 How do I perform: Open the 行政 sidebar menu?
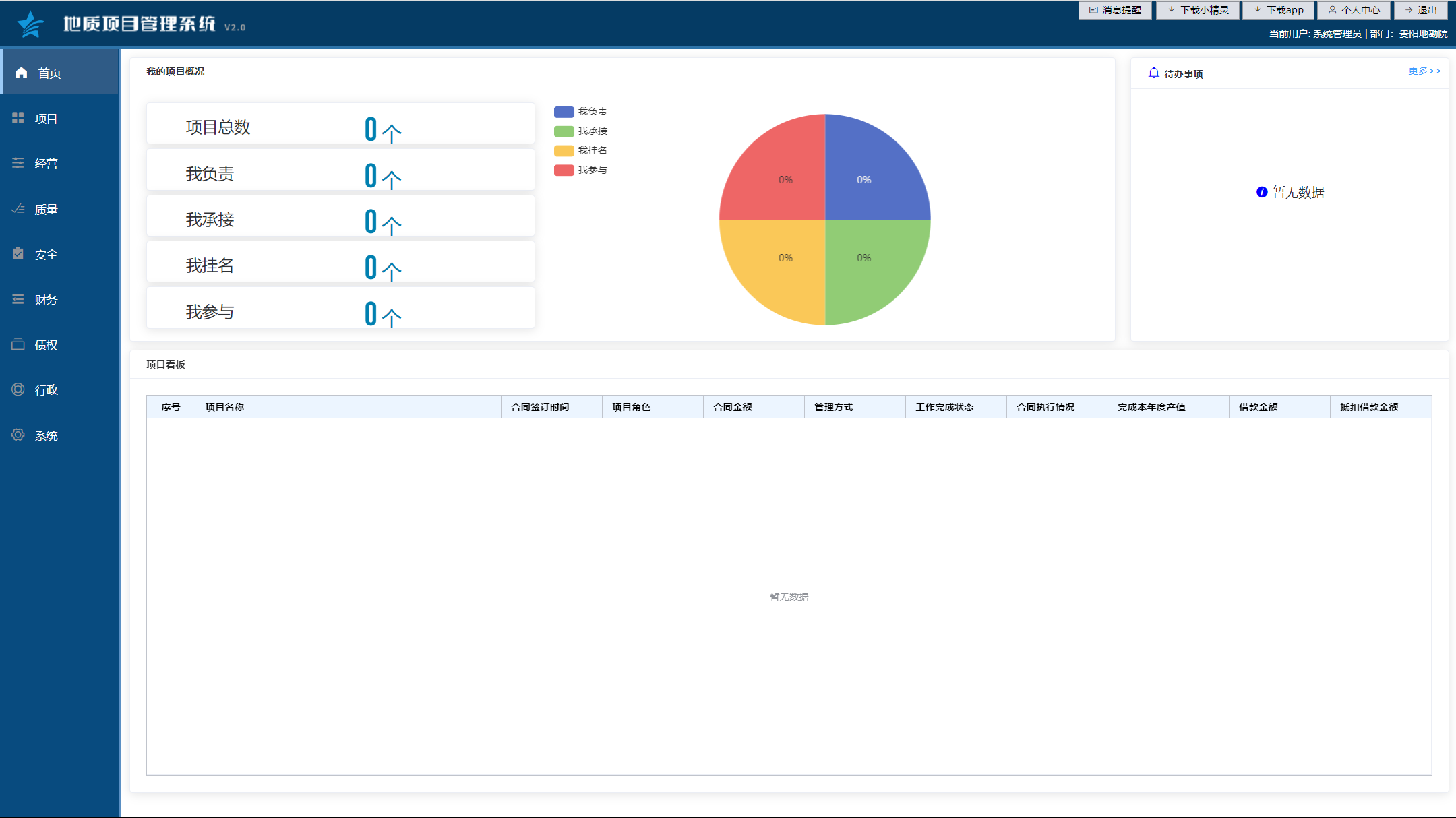[x=46, y=389]
